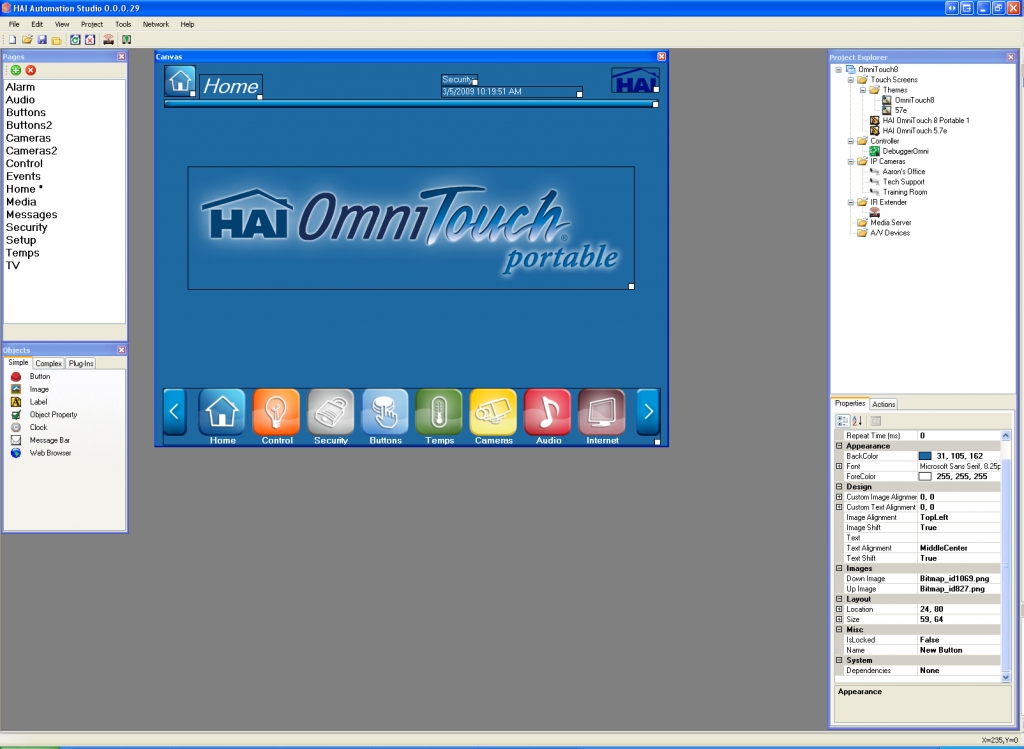Click the BackColor blue color swatch
The width and height of the screenshot is (1024, 749).
point(925,456)
